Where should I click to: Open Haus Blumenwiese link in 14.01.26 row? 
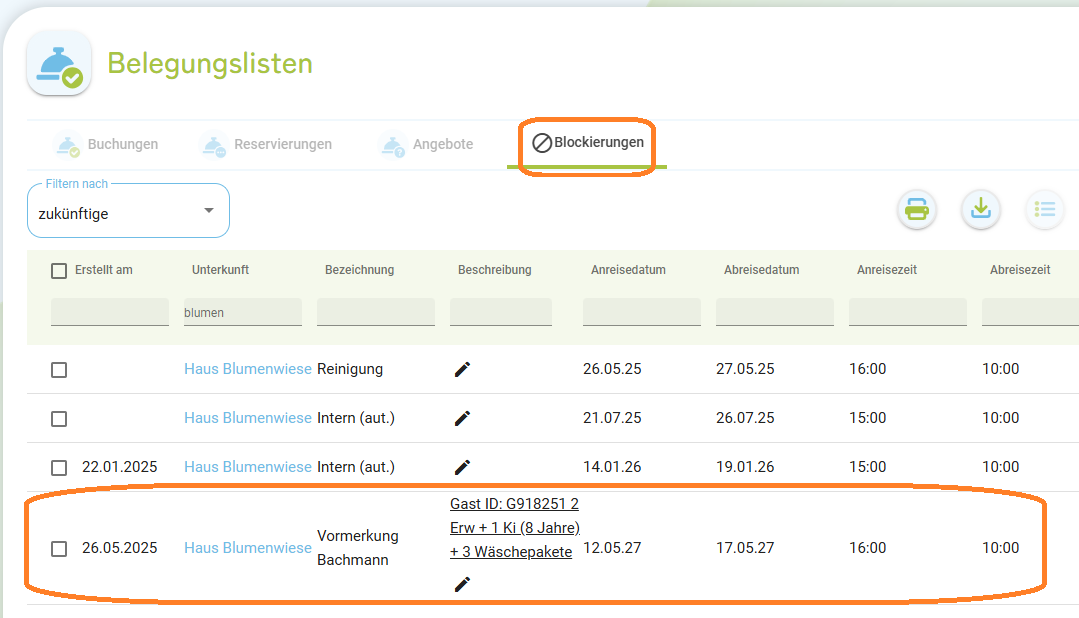tap(248, 467)
